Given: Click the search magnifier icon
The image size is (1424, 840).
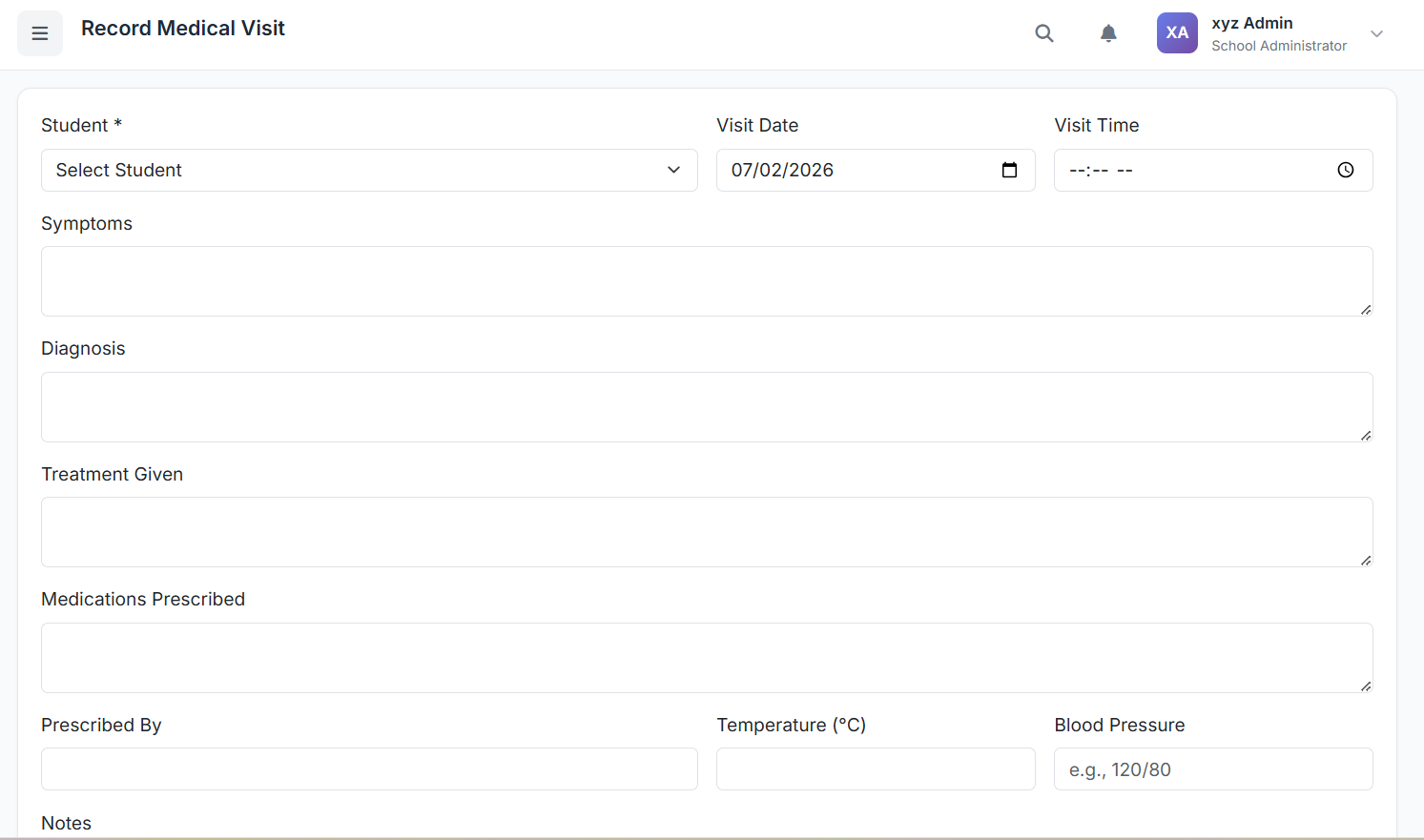Looking at the screenshot, I should click(1044, 33).
